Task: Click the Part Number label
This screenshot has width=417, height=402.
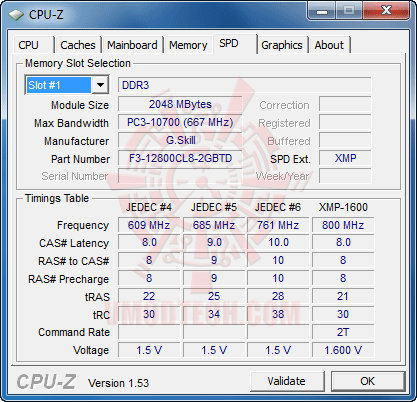Action: [80, 159]
